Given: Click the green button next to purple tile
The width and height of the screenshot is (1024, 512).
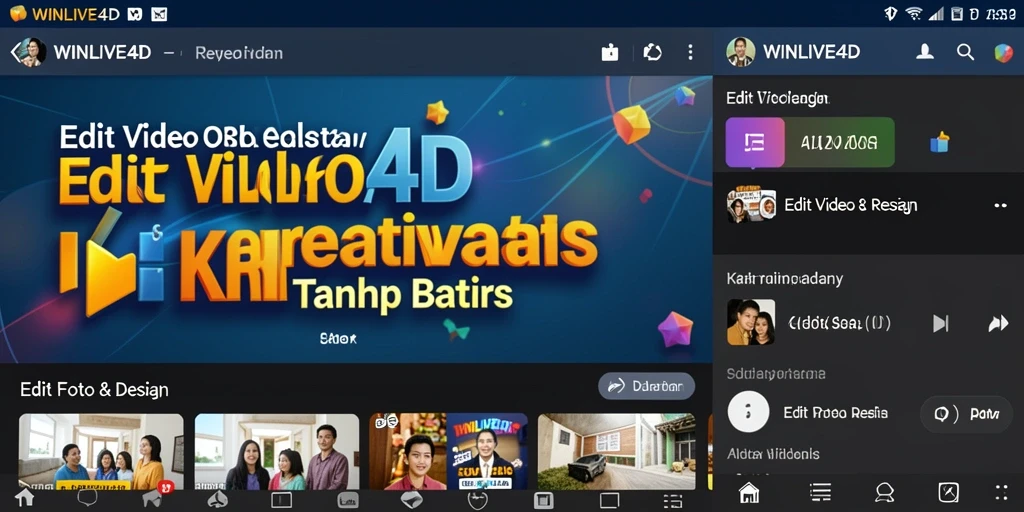Looking at the screenshot, I should [x=839, y=142].
